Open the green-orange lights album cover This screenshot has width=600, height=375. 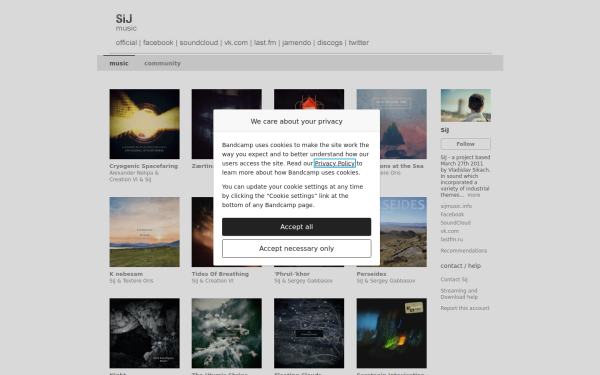(x=391, y=333)
